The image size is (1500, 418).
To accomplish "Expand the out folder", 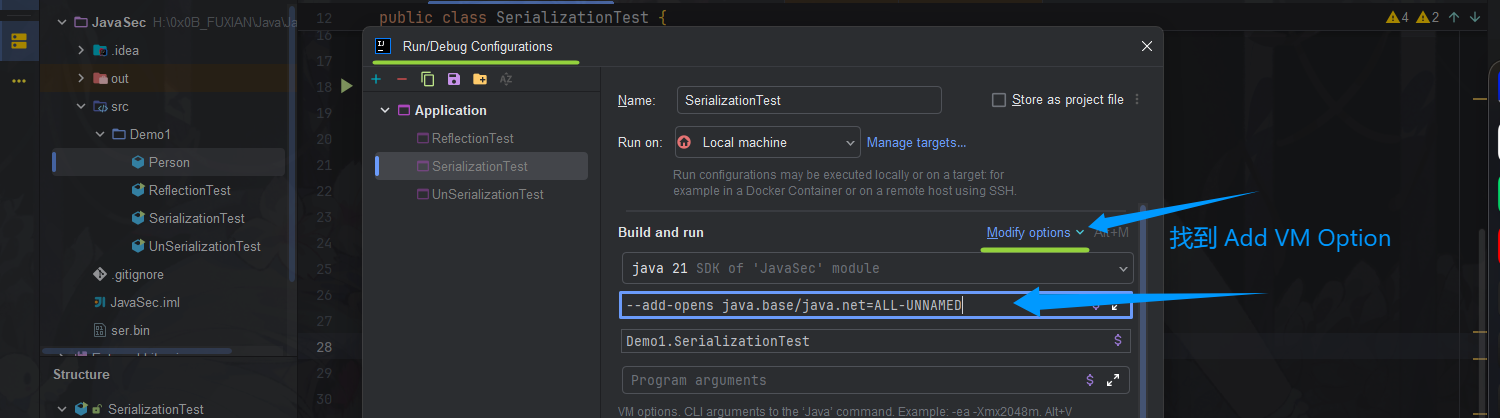I will (81, 78).
